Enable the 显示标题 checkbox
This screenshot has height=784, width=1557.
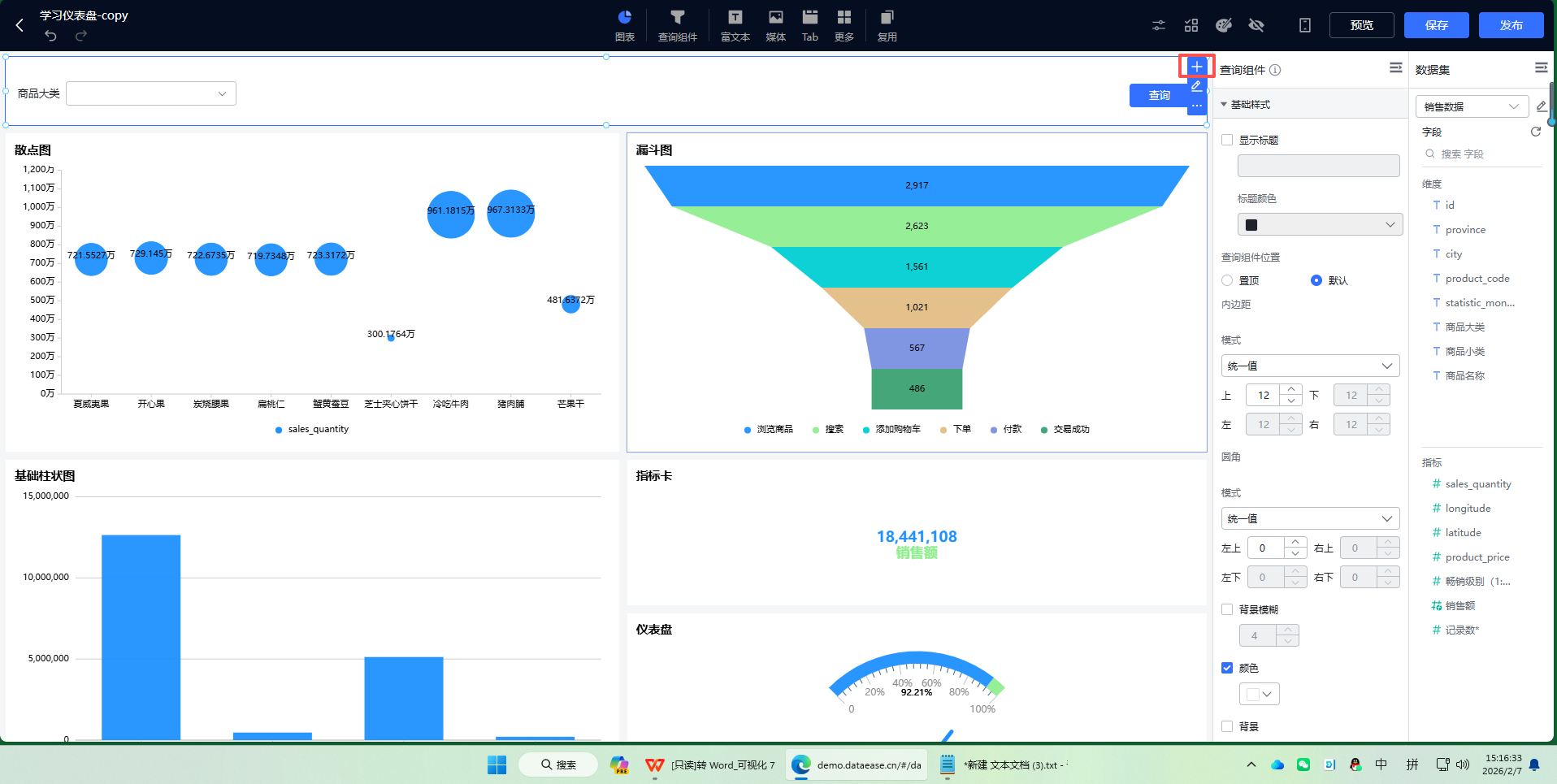click(x=1227, y=140)
